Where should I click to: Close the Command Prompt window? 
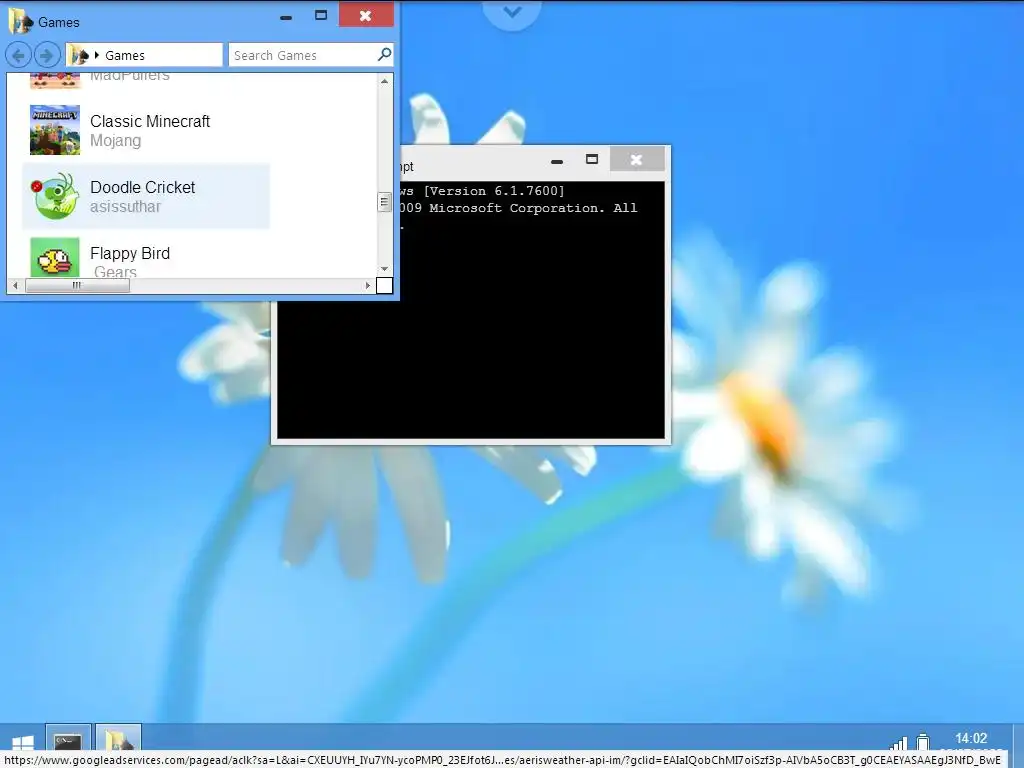click(x=637, y=159)
